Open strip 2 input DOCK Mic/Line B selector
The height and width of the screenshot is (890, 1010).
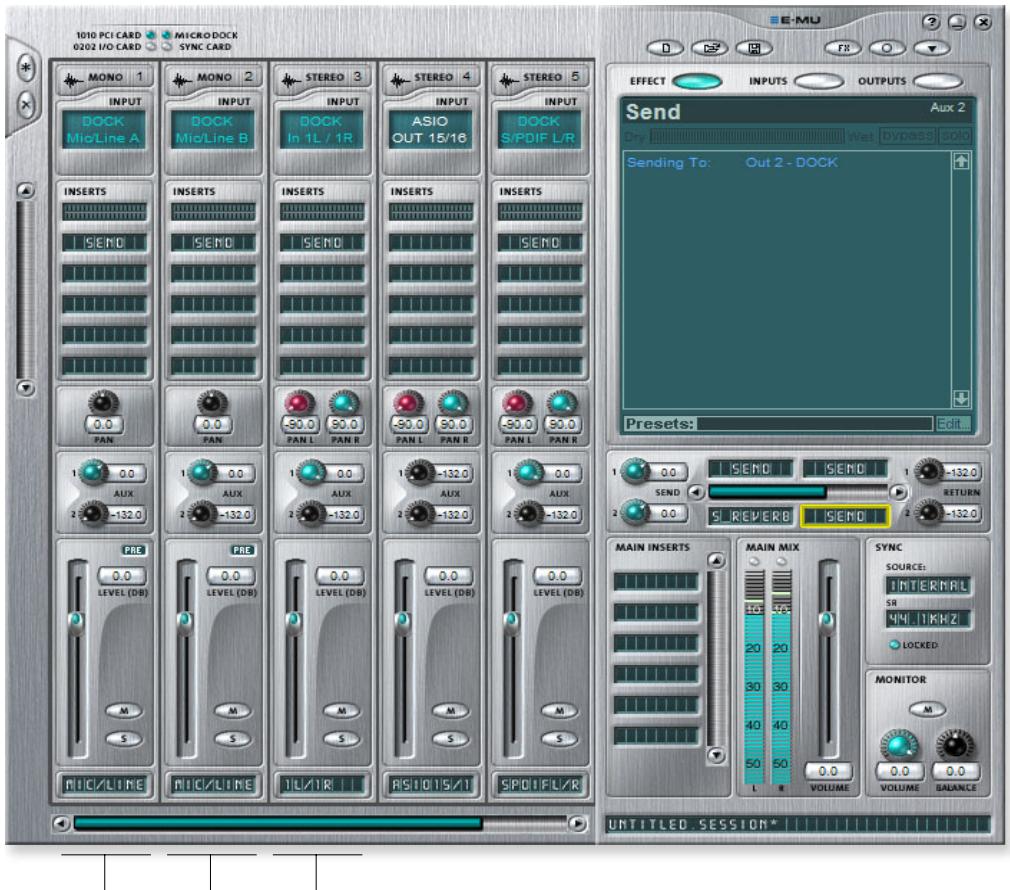coord(212,129)
